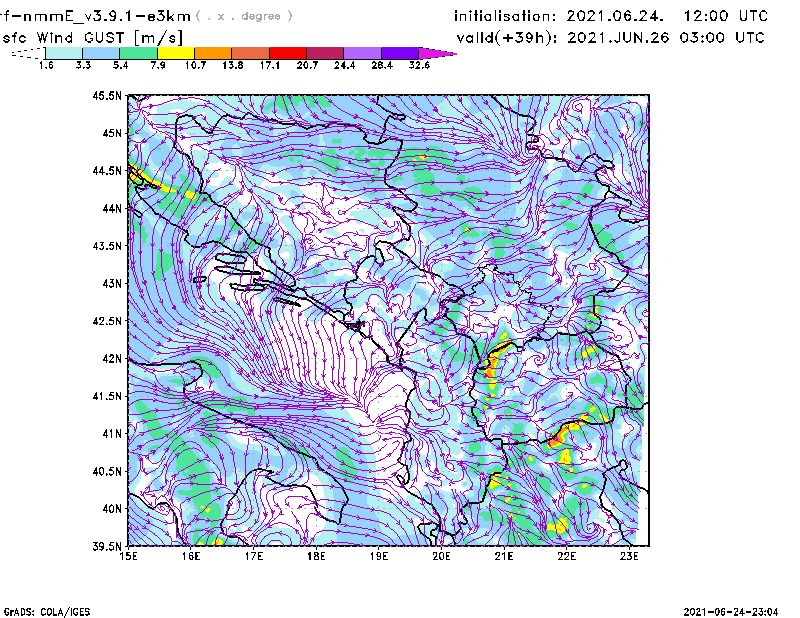Click the model name 'nmmE_v3.9.1-e3km' text
This screenshot has width=800, height=618.
point(107,16)
